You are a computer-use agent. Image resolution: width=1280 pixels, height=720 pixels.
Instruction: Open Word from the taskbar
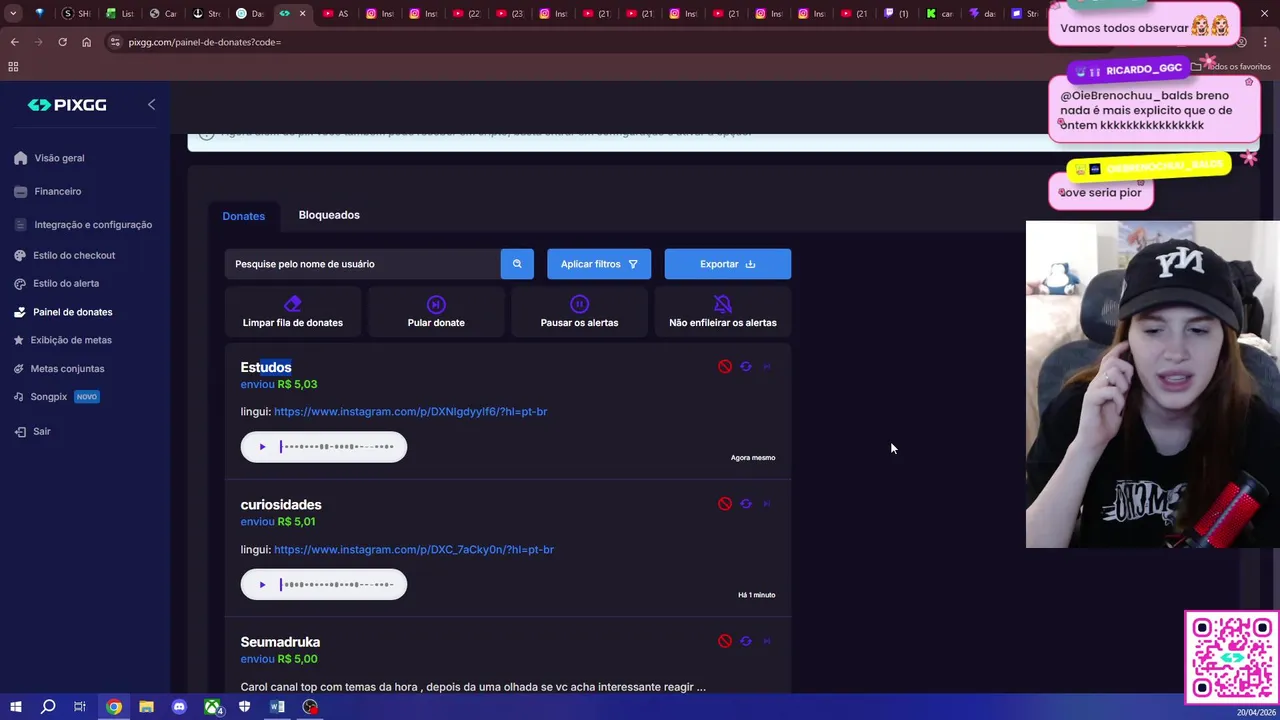coord(277,707)
